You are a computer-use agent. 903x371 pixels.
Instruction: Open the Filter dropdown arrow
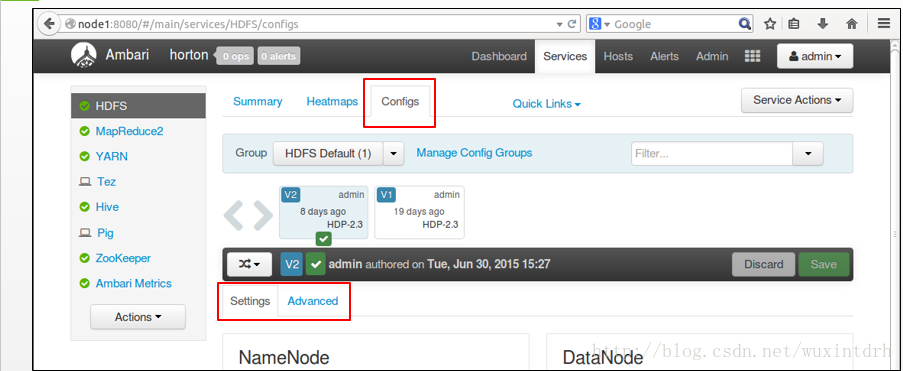click(808, 154)
